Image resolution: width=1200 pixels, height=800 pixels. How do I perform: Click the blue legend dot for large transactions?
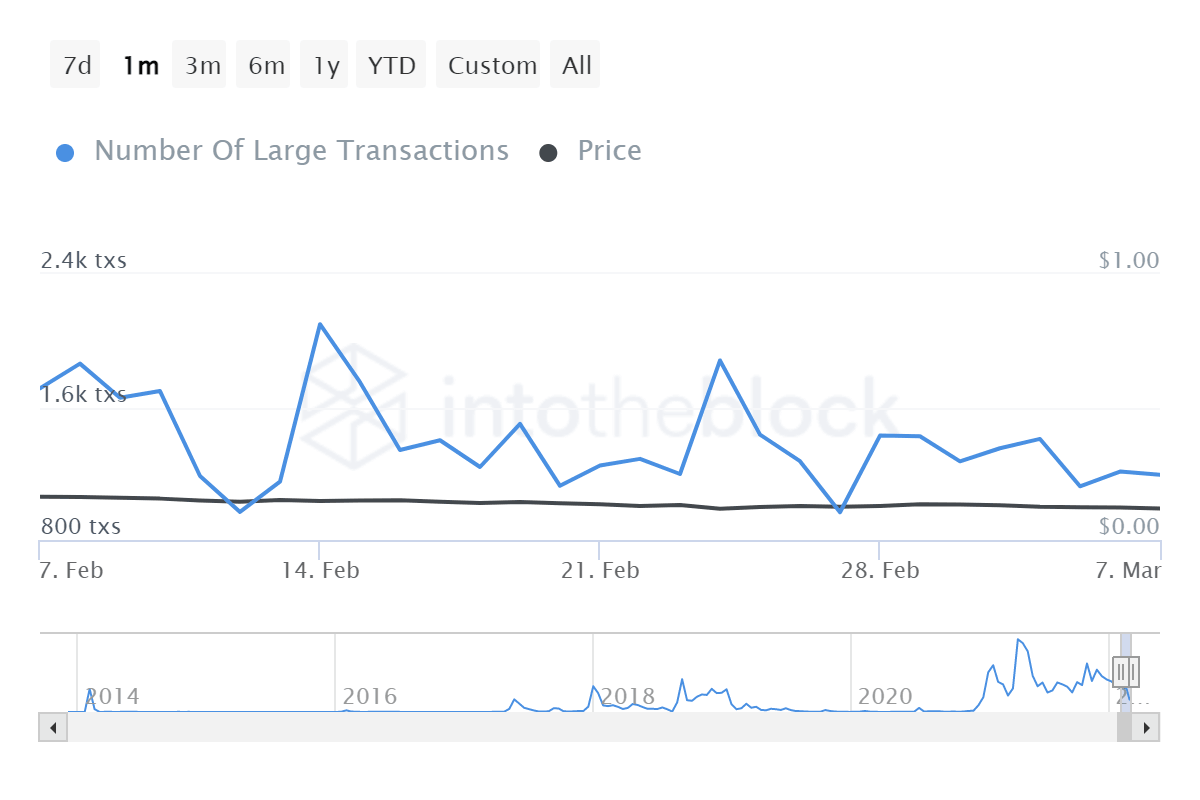pos(65,150)
